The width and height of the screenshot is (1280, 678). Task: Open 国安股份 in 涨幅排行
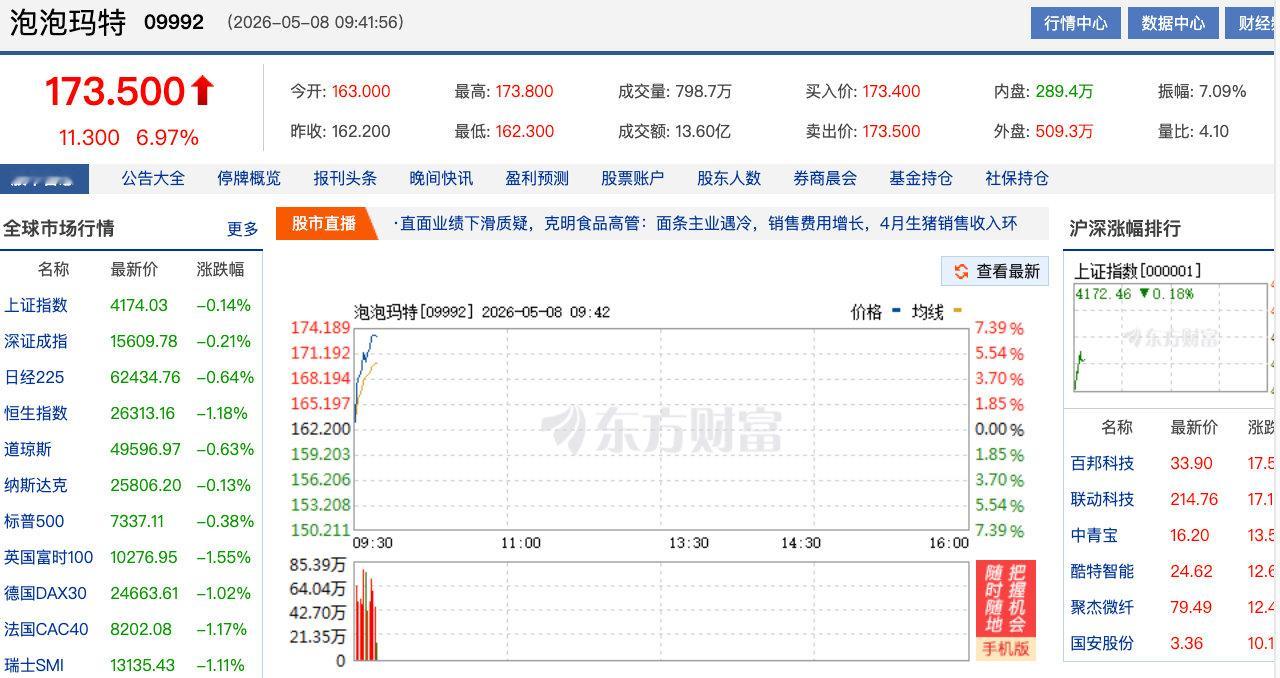[x=1102, y=643]
